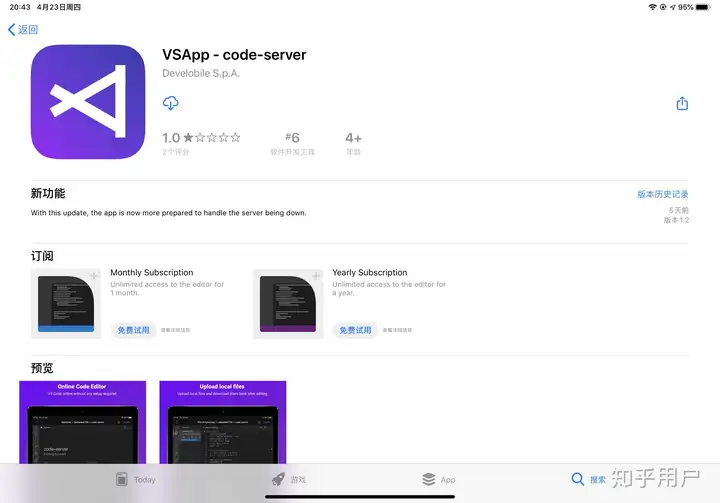Open the Monthly Subscription thumbnail image
720x503 pixels.
[x=66, y=304]
